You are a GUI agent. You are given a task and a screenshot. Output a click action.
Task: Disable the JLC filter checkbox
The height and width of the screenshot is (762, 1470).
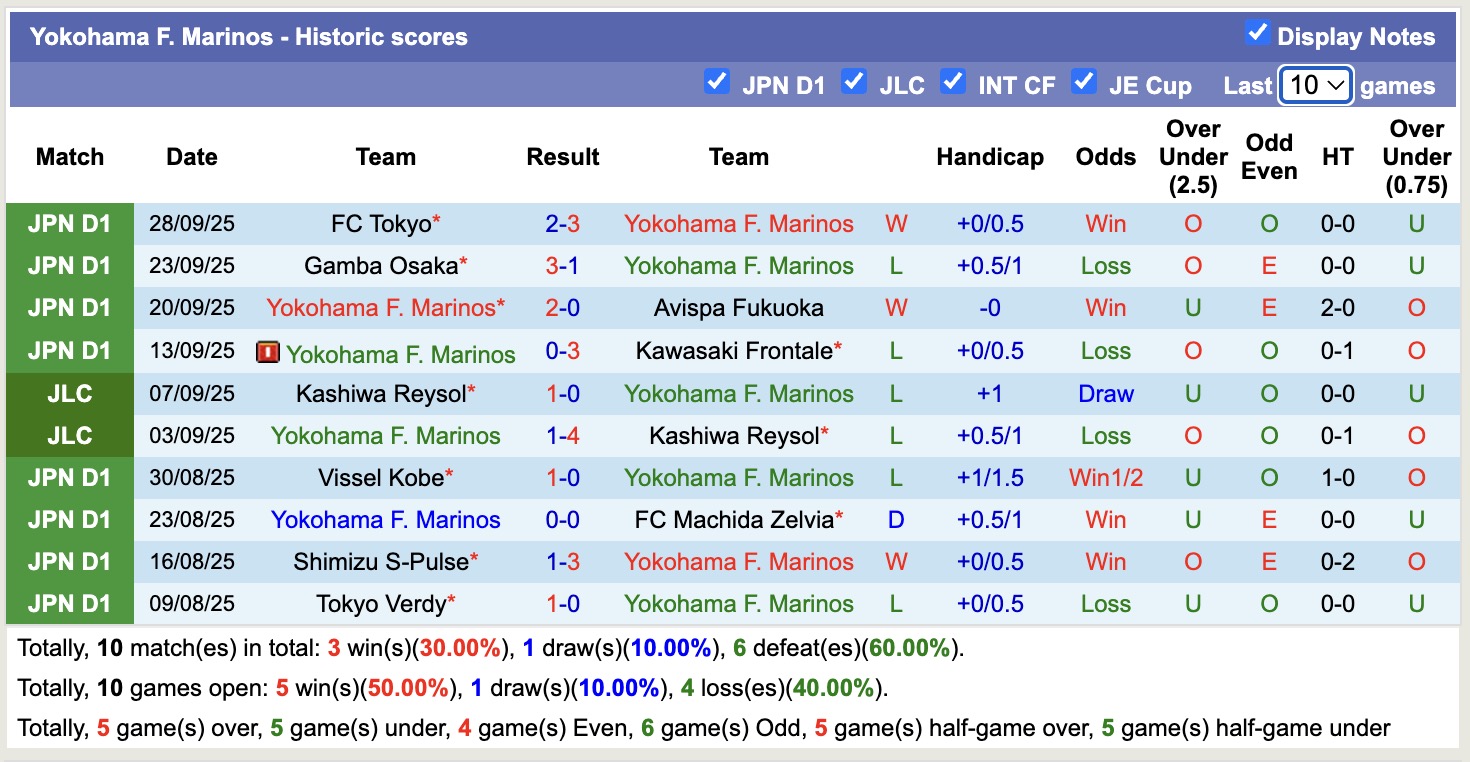click(854, 83)
